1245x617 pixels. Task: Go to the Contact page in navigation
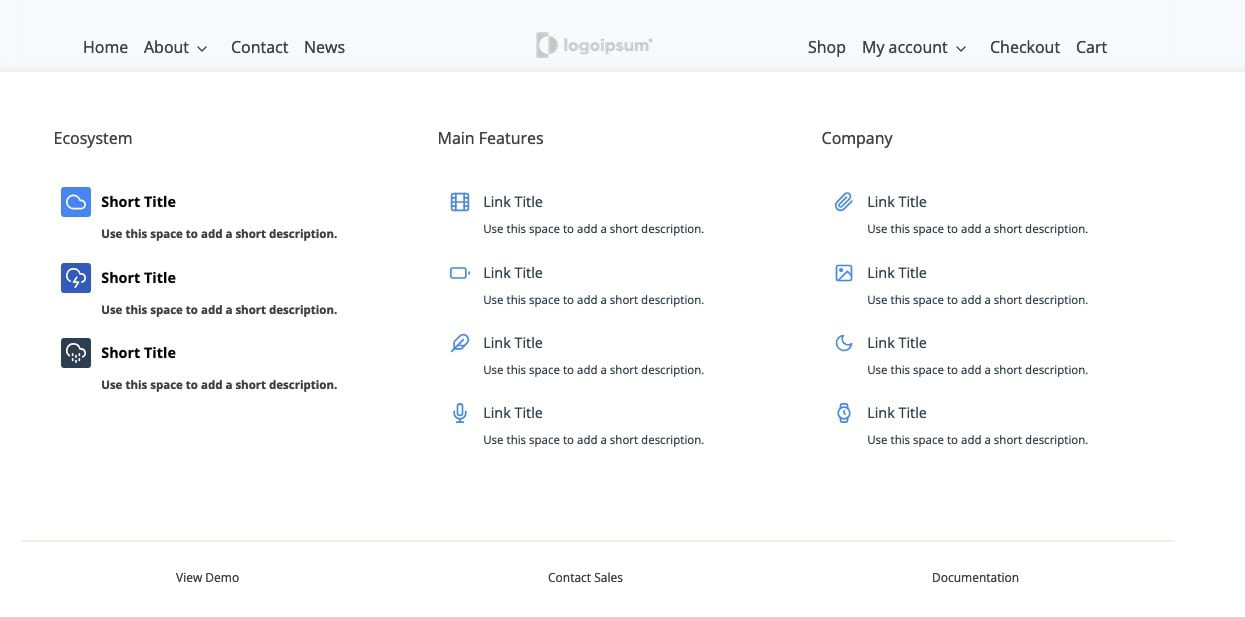259,47
